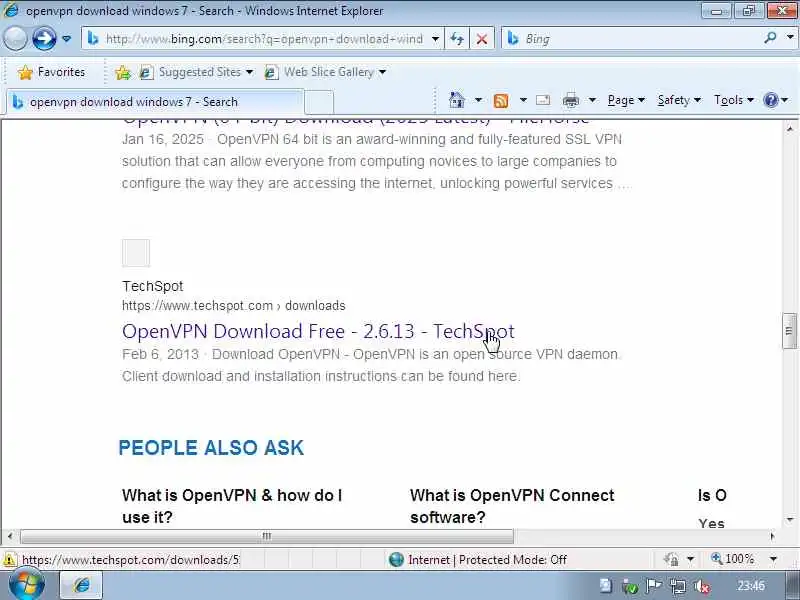Open the recent pages dropdown beside Forward

click(66, 39)
